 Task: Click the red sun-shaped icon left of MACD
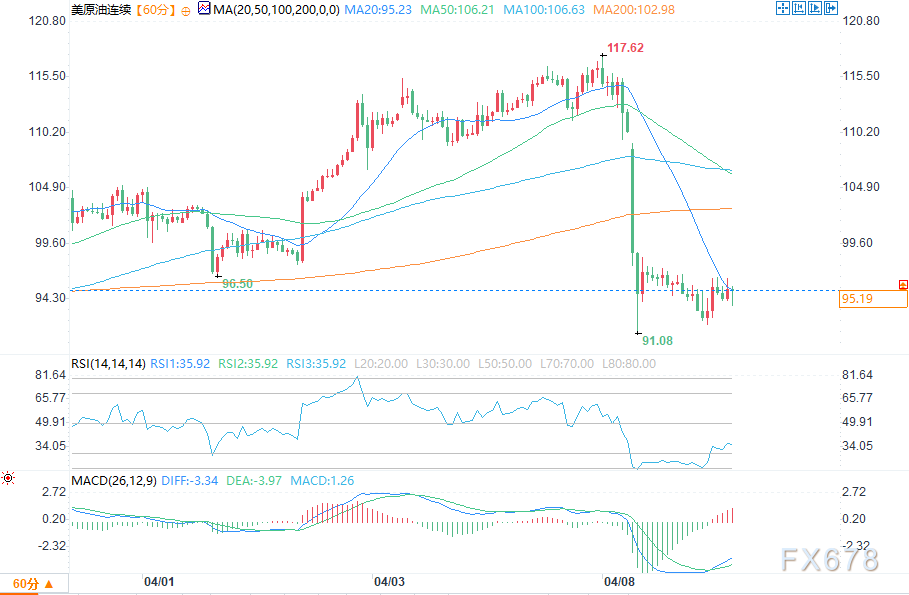(8, 479)
